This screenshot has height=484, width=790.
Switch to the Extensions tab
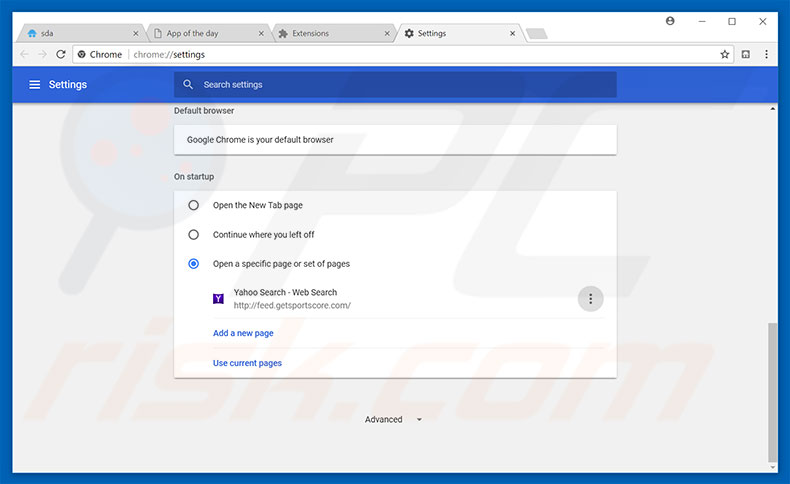pos(334,33)
